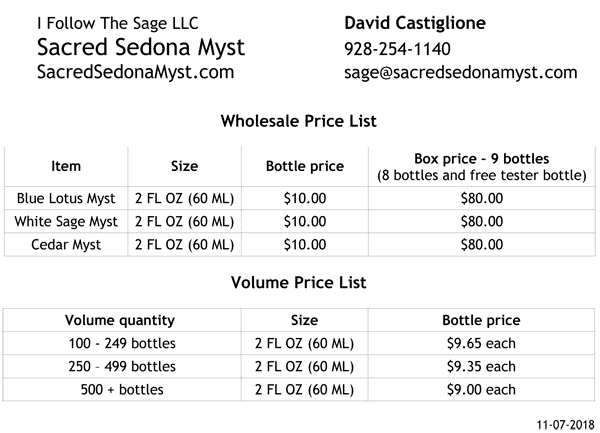Select the $9.00 each price cell
The height and width of the screenshot is (433, 600).
[x=481, y=390]
